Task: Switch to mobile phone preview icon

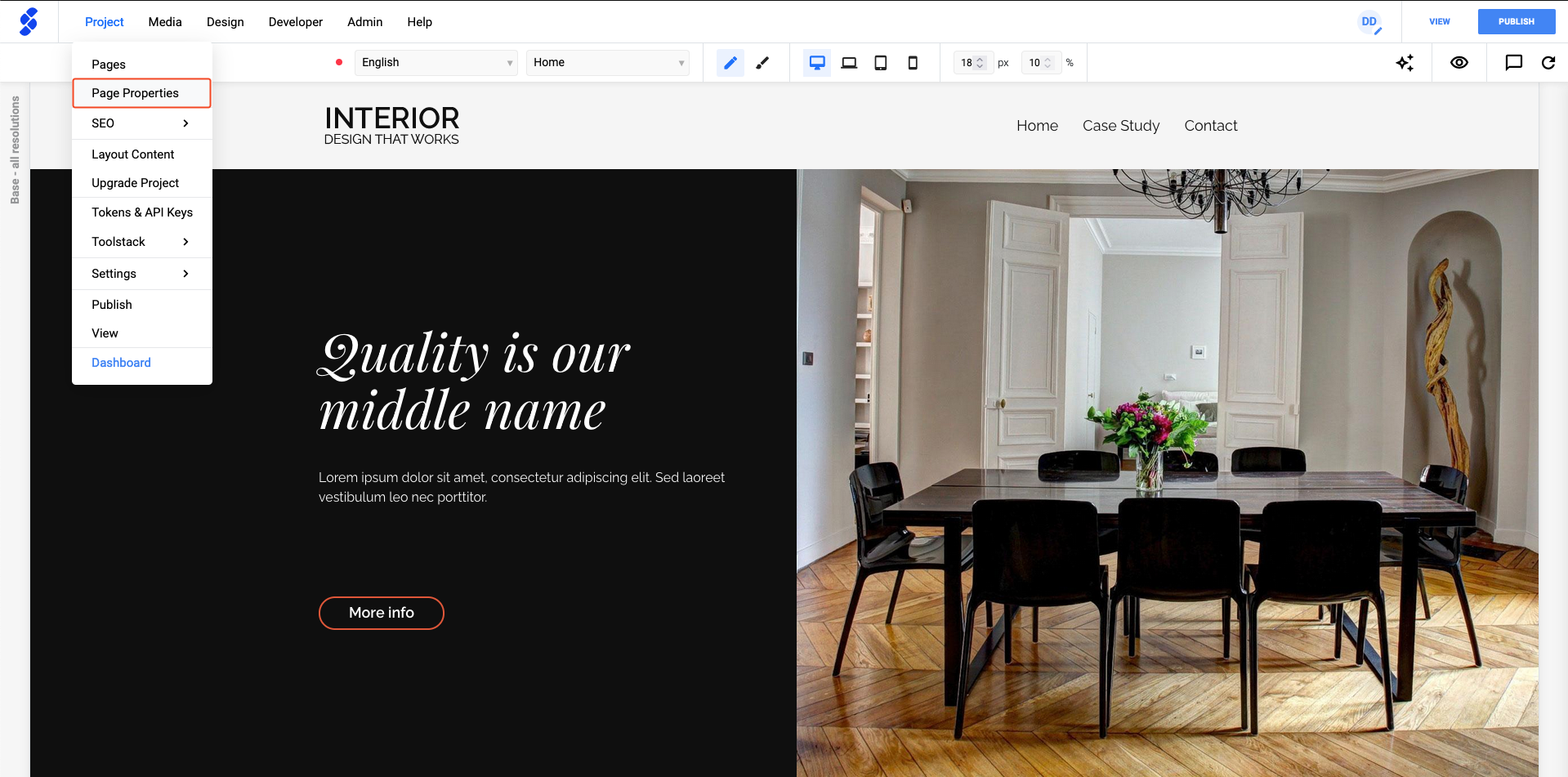Action: click(x=913, y=62)
